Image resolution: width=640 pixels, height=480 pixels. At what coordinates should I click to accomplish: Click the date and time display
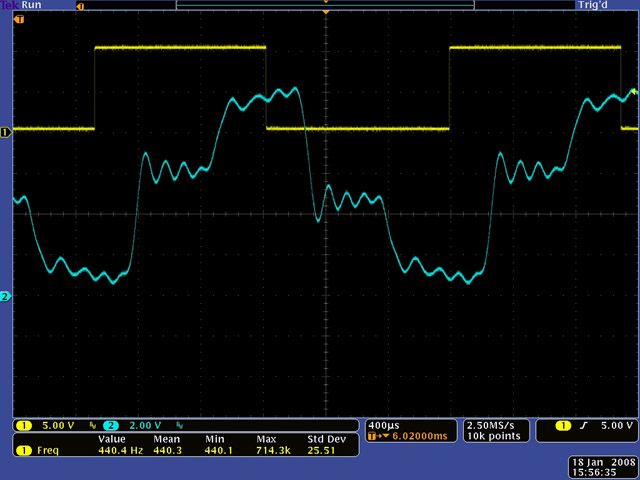point(602,465)
